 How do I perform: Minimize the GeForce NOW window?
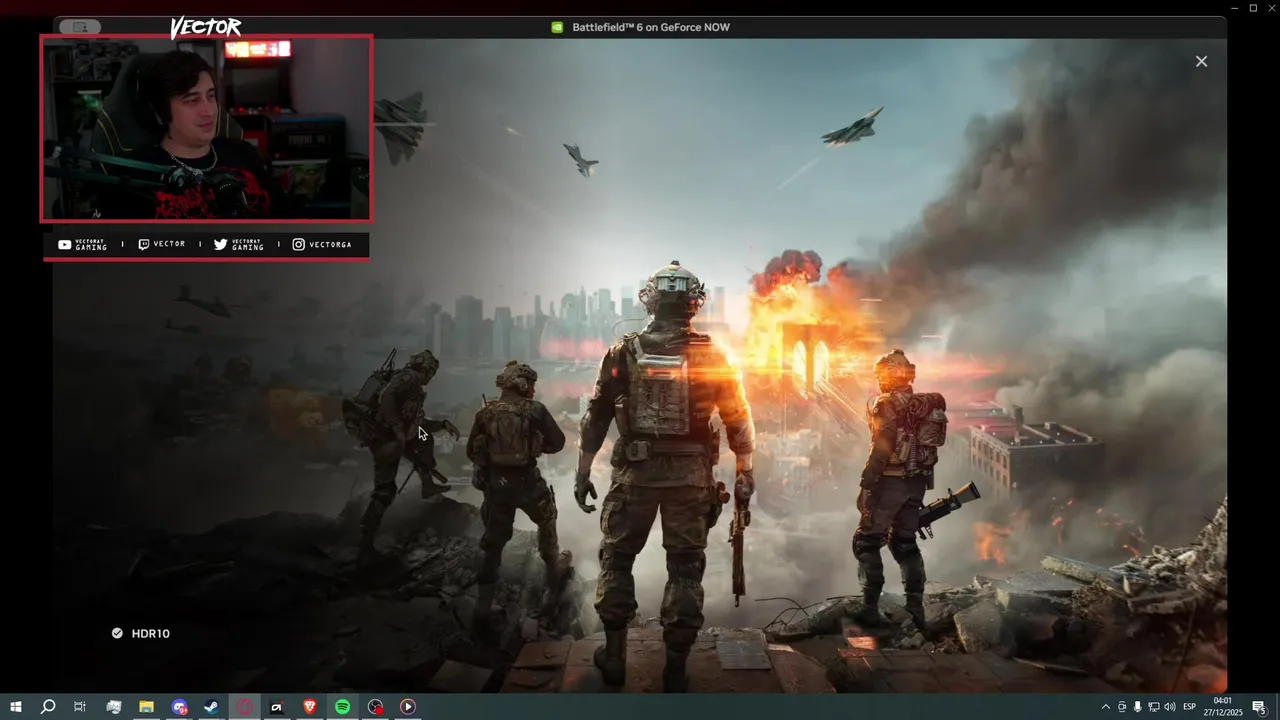point(1235,8)
